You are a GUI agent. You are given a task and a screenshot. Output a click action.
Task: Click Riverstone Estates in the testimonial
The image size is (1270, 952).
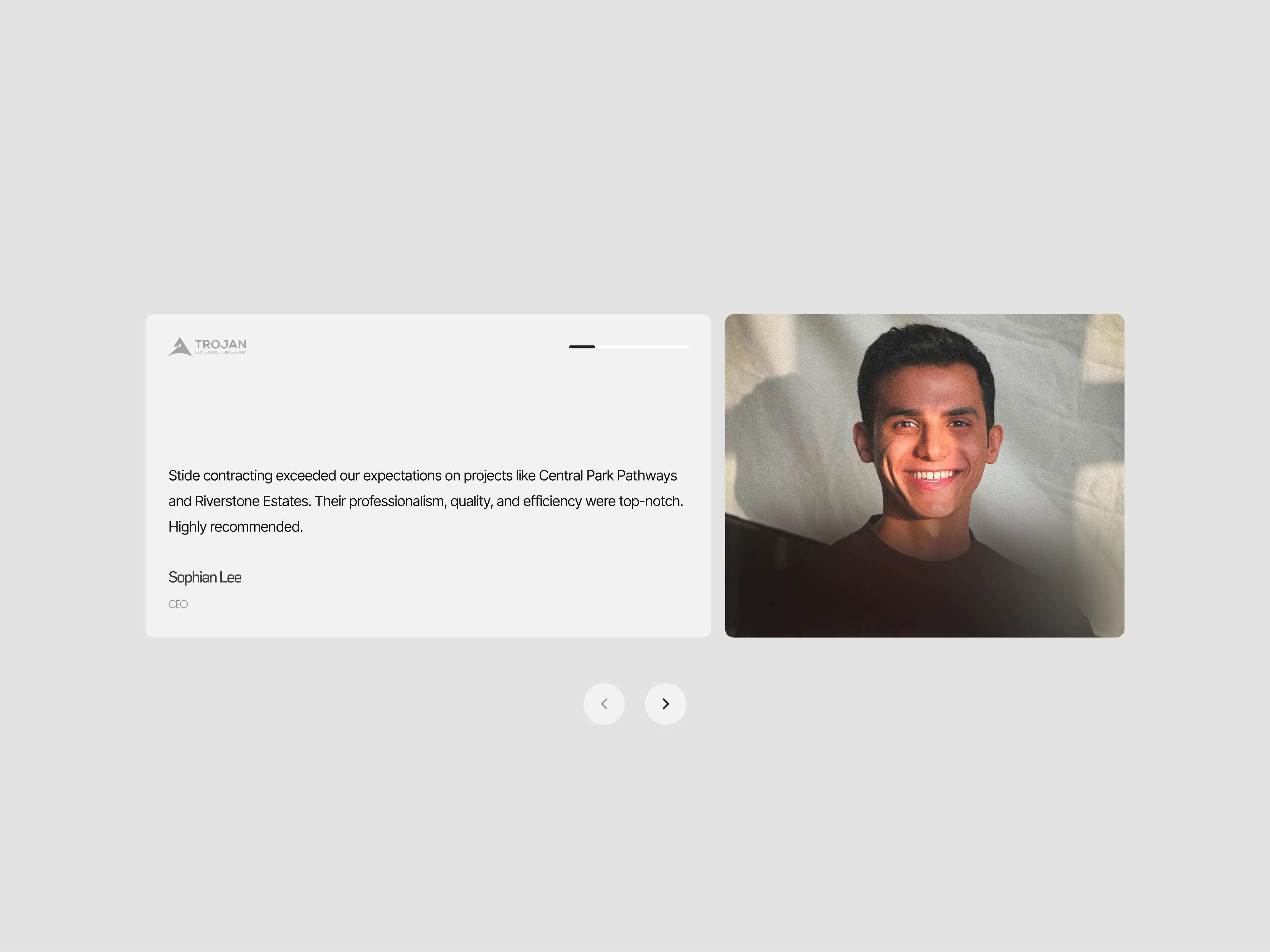pos(253,502)
